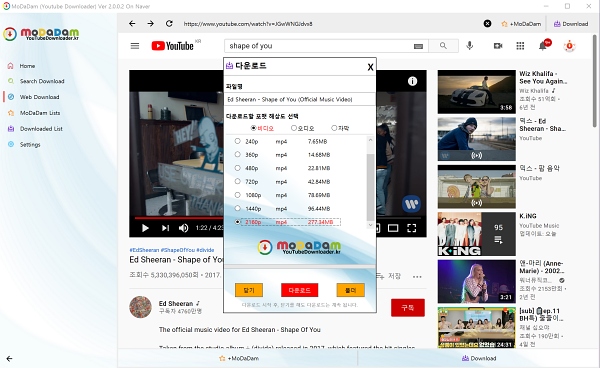Click bottom bar +MoDaDam button
The width and height of the screenshot is (600, 368).
click(239, 358)
